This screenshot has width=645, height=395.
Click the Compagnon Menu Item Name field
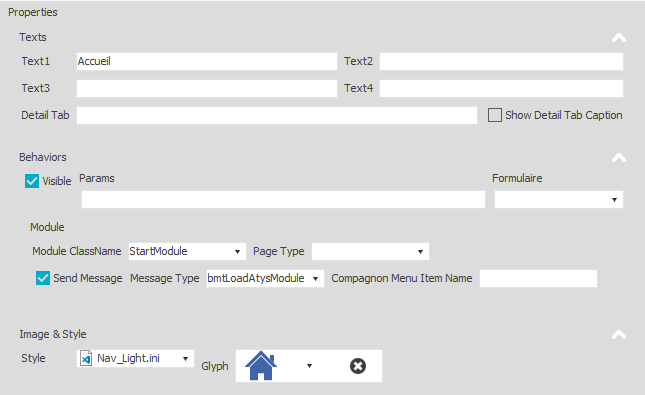(538, 279)
